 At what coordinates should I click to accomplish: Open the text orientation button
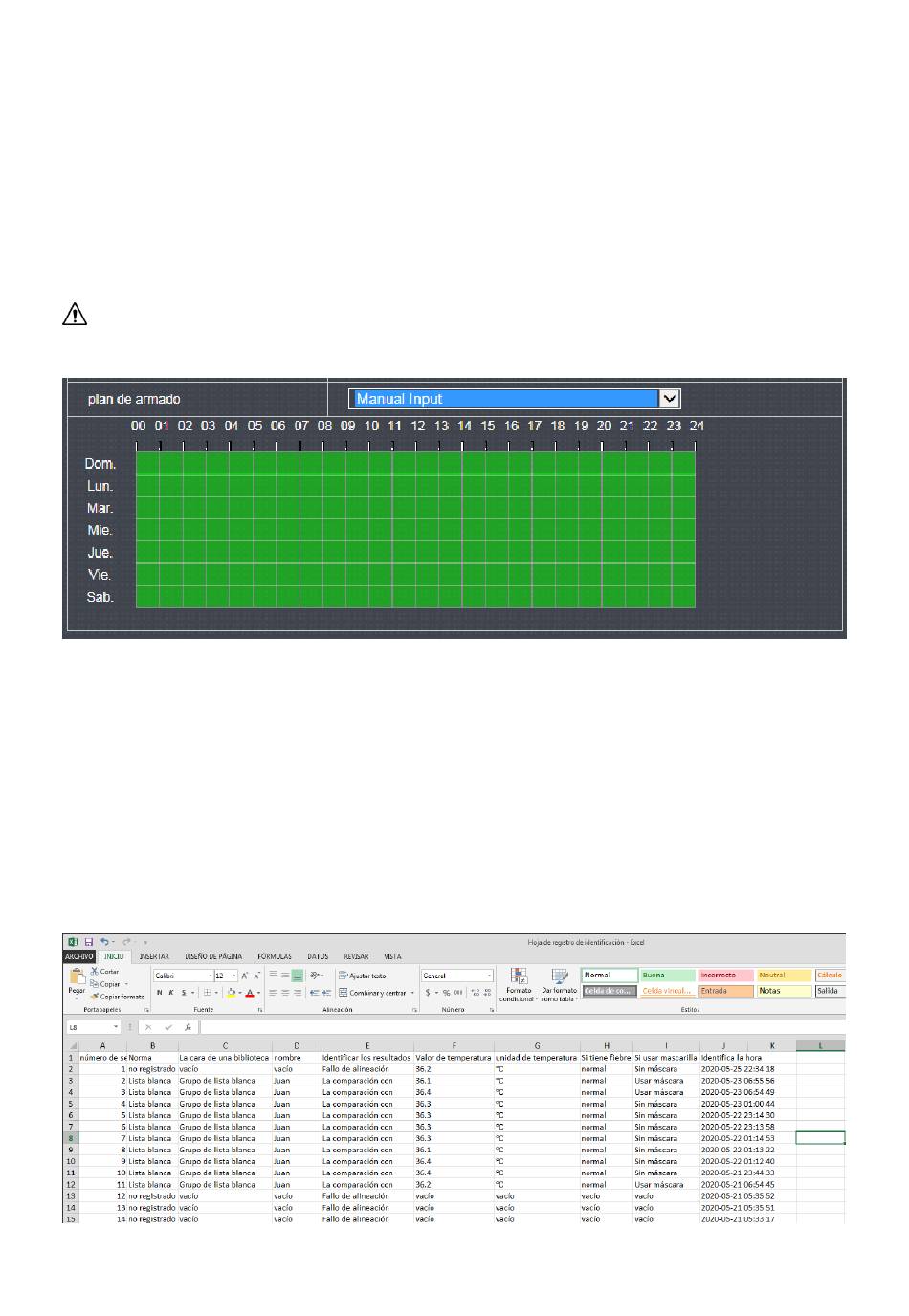(317, 975)
